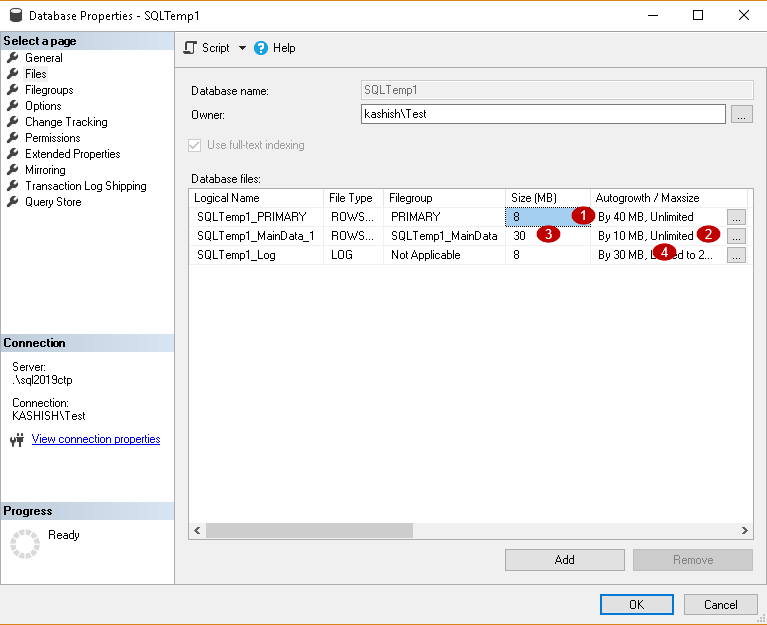Click the database icon in title bar
The width and height of the screenshot is (767, 625).
pos(16,16)
